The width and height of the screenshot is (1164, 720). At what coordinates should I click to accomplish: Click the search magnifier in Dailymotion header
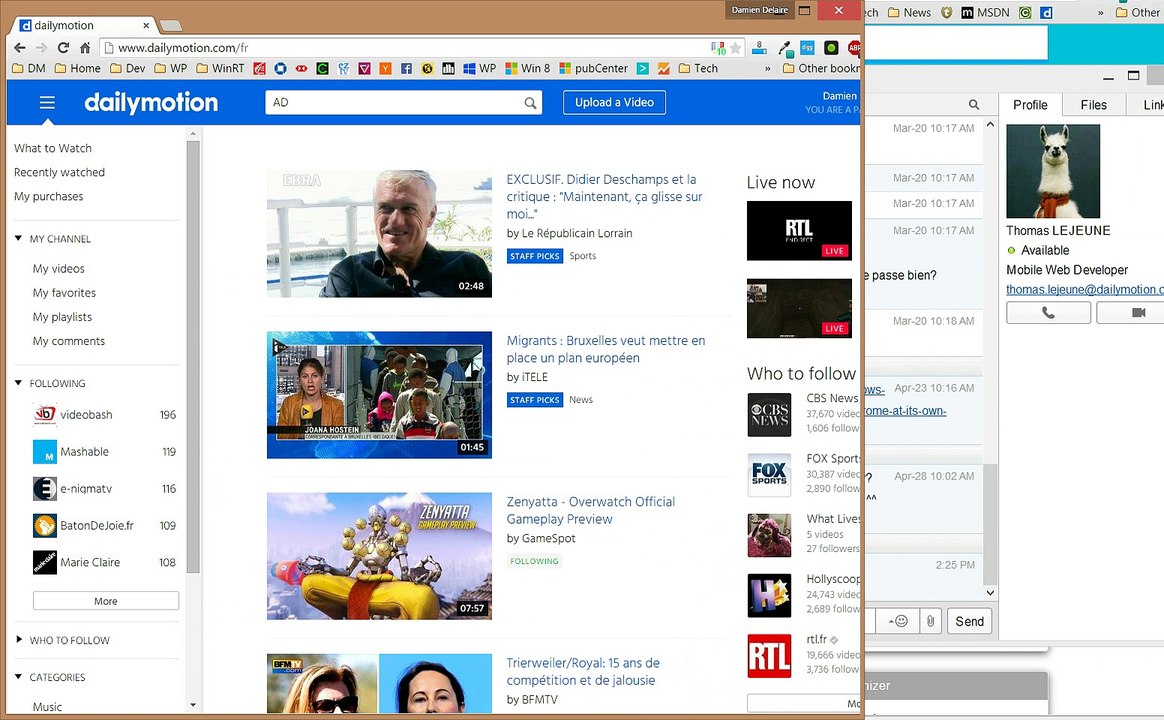click(x=530, y=103)
